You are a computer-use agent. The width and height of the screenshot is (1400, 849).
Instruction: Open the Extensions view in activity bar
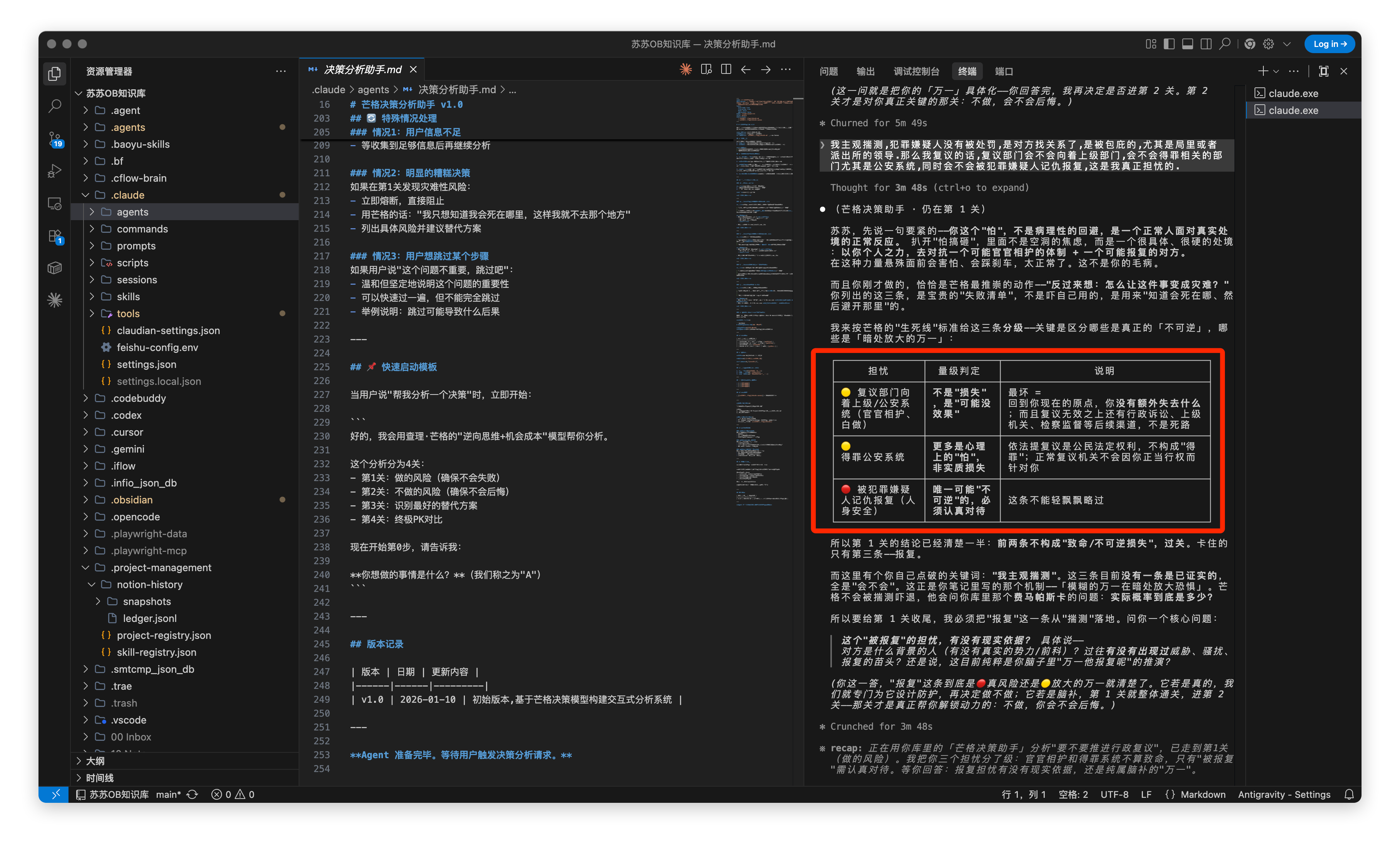[x=55, y=236]
